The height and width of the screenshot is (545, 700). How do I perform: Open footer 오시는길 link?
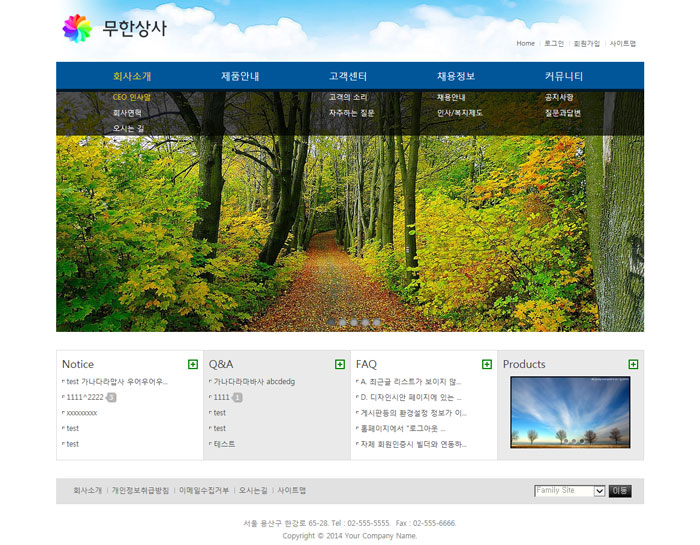point(253,491)
